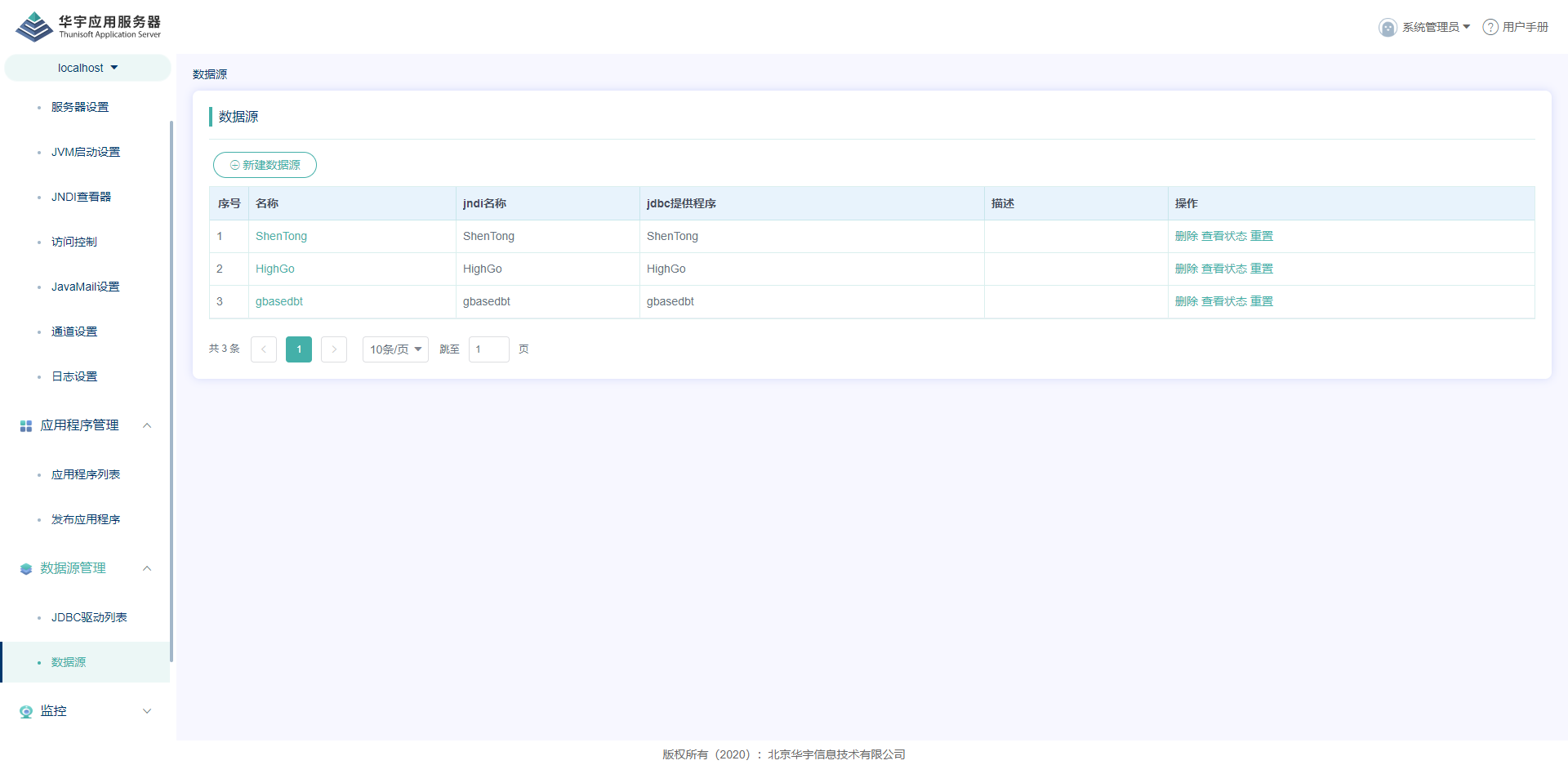This screenshot has width=1568, height=765.
Task: Open JVM启动设置 in the sidebar
Action: [86, 152]
